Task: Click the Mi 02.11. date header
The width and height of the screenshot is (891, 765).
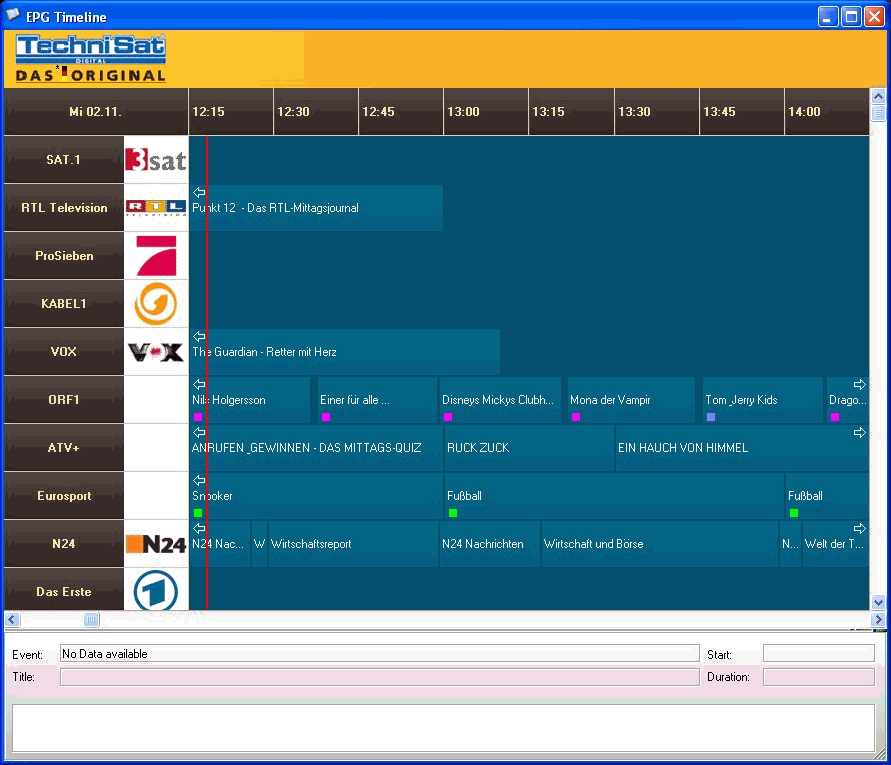Action: point(96,112)
